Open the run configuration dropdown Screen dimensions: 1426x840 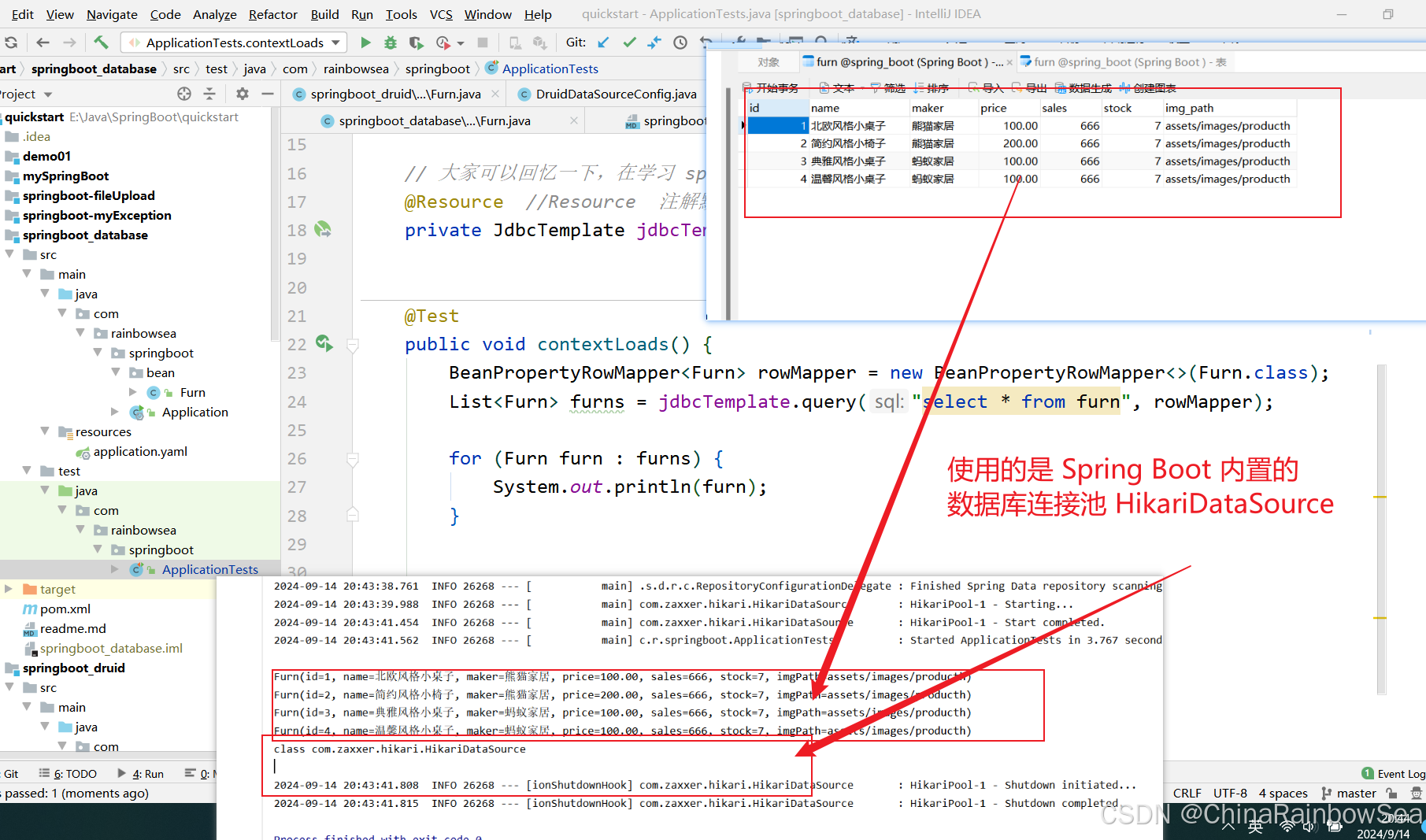[336, 43]
